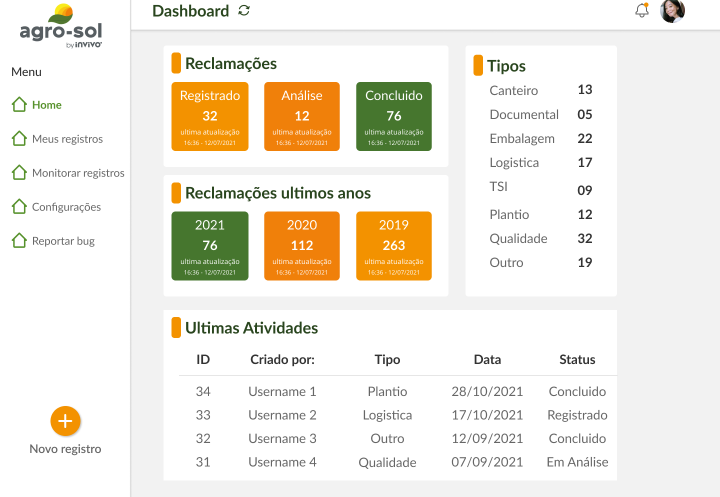720x497 pixels.
Task: Click Username 3 in activities table
Action: pyautogui.click(x=282, y=438)
